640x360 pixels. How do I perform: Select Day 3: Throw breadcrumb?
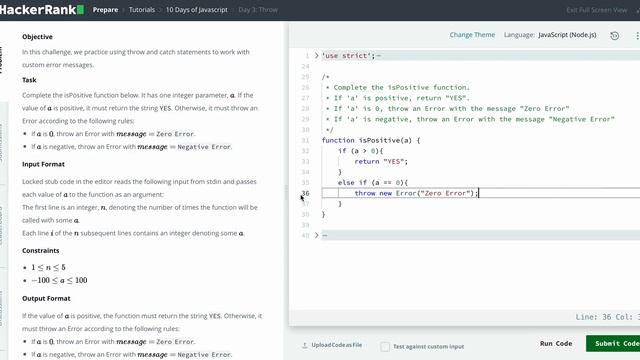[258, 10]
